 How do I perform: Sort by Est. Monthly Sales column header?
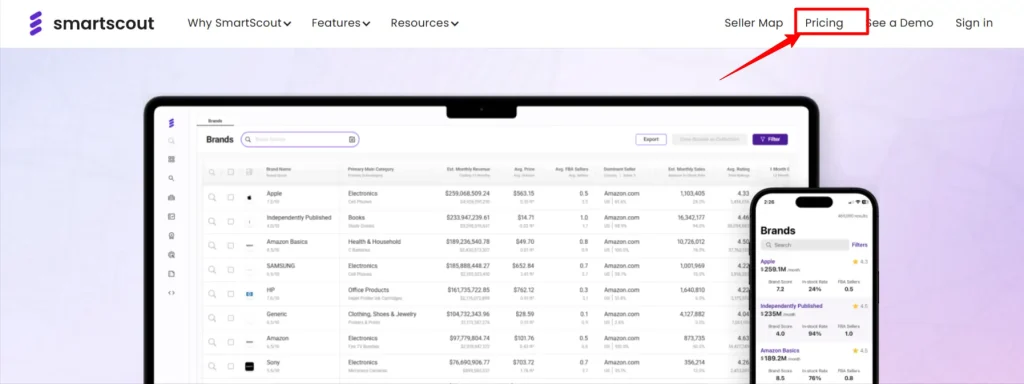(x=686, y=169)
